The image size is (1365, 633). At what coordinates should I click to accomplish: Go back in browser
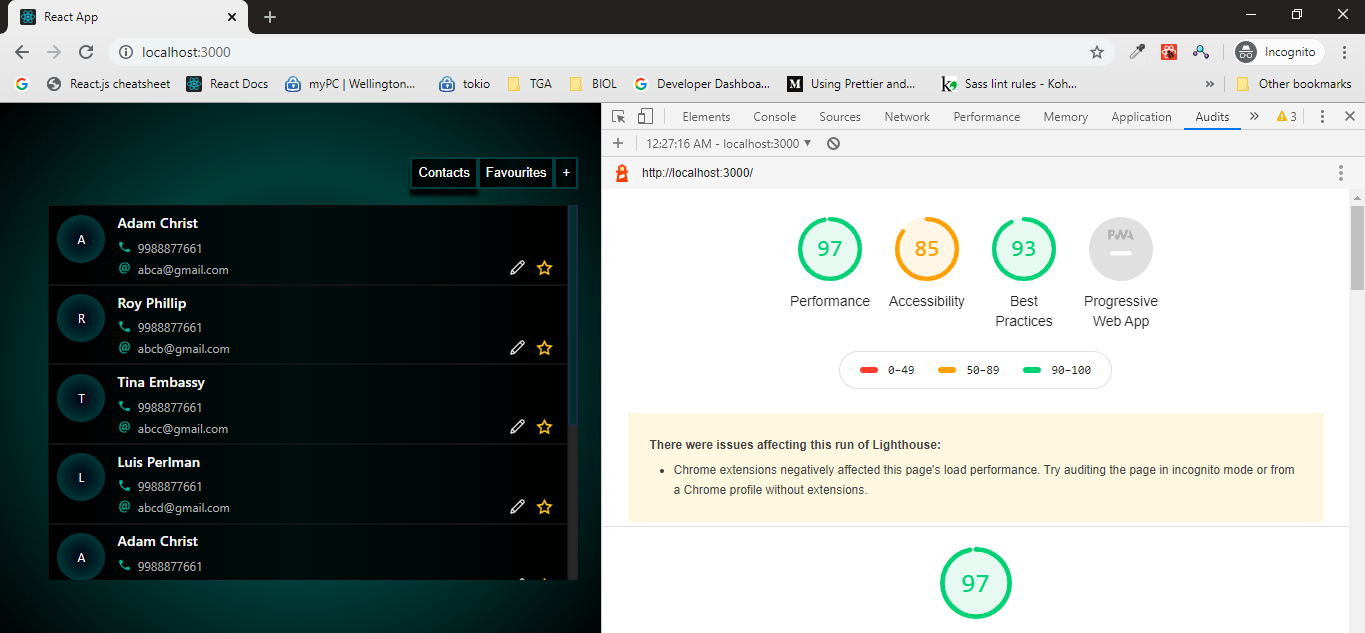[x=22, y=52]
